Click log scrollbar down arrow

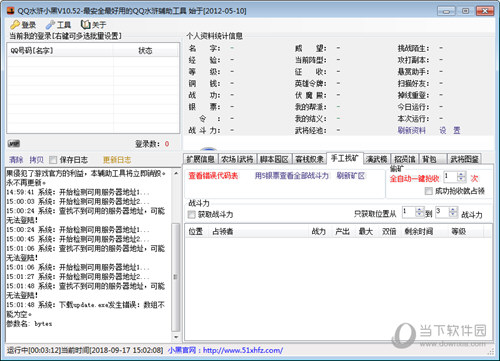(x=176, y=337)
